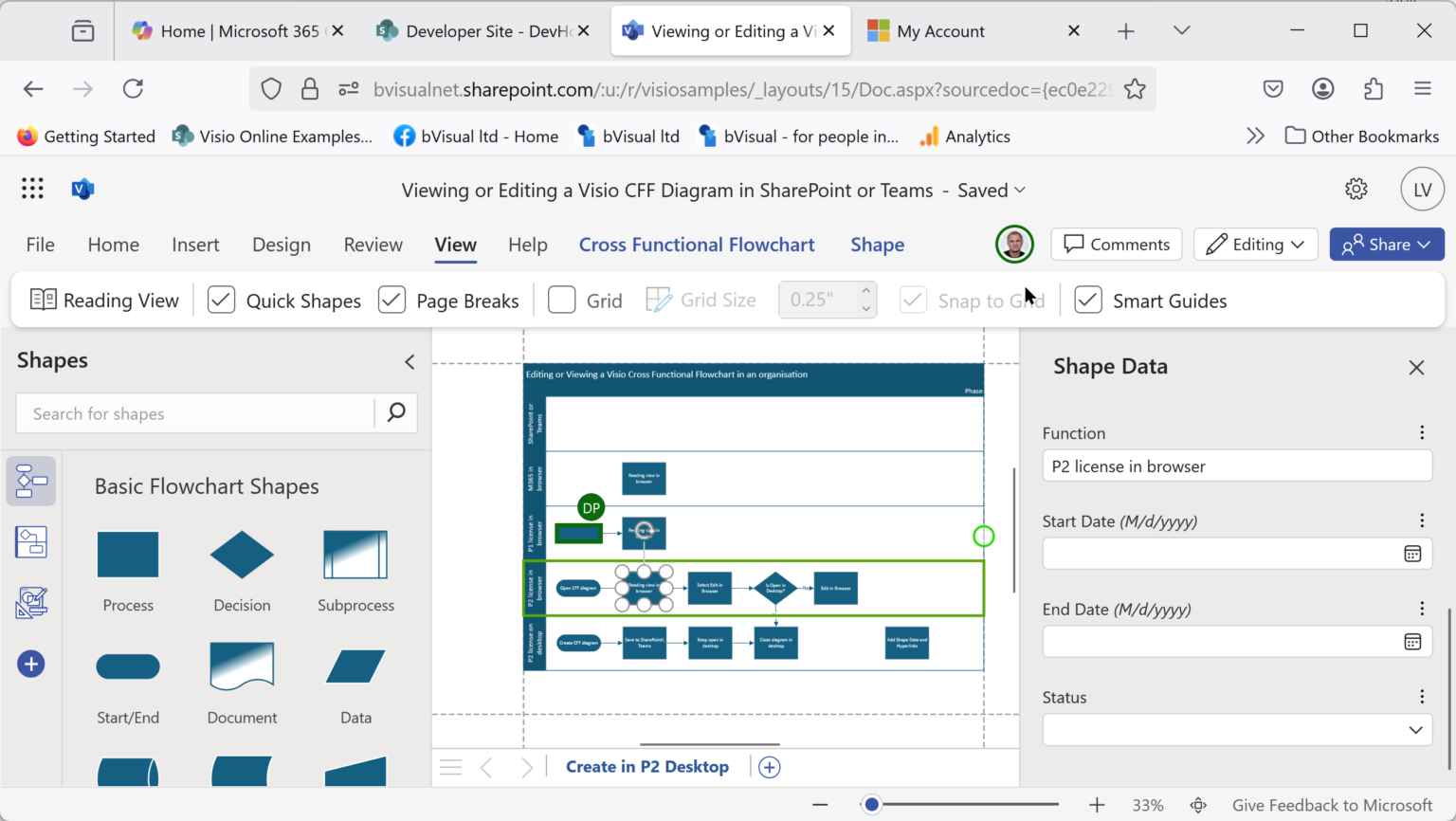Screen dimensions: 1456x821
Task: Open the Editing mode dropdown
Action: click(1255, 244)
